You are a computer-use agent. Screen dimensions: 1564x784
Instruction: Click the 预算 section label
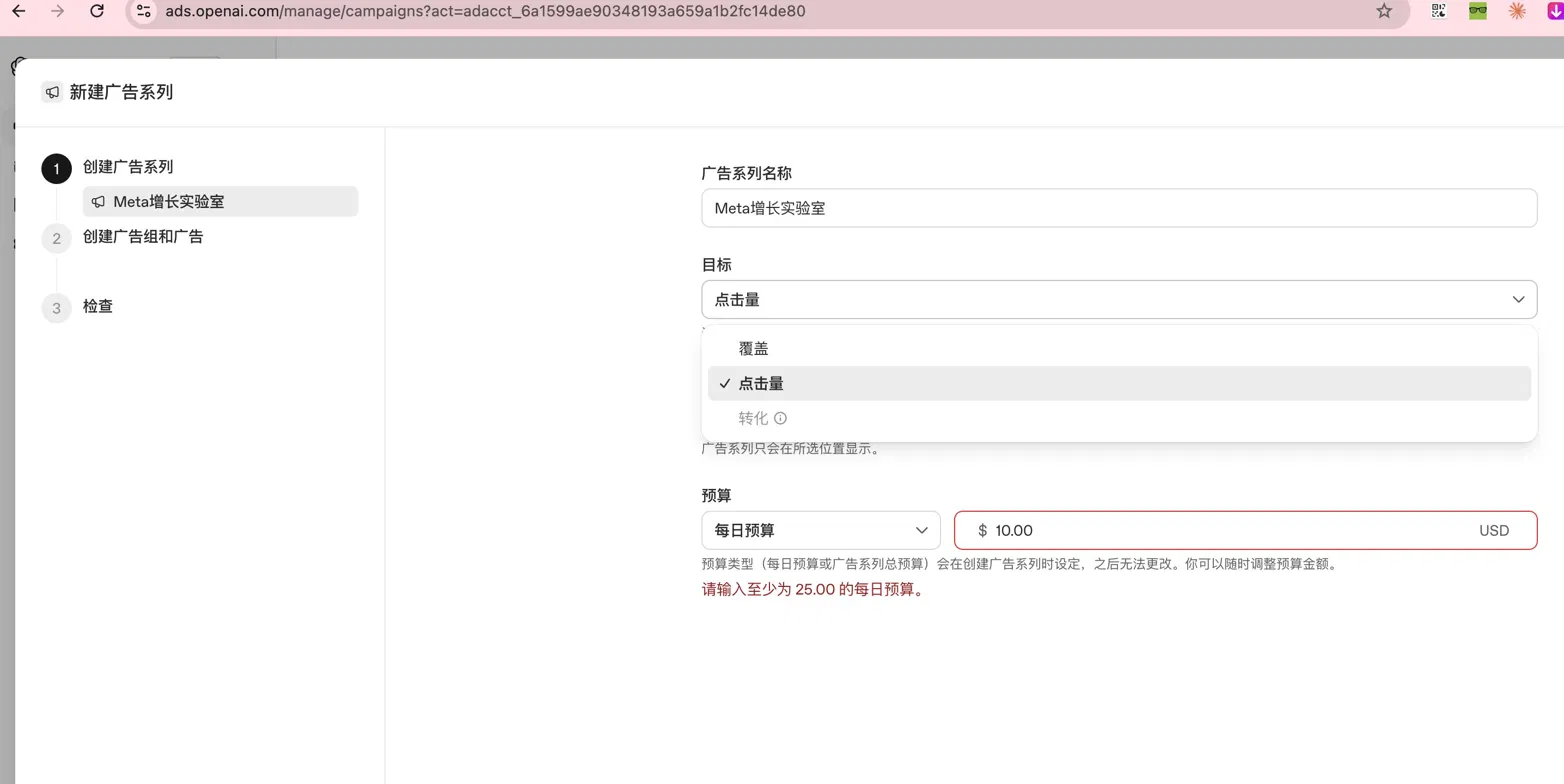pyautogui.click(x=717, y=495)
